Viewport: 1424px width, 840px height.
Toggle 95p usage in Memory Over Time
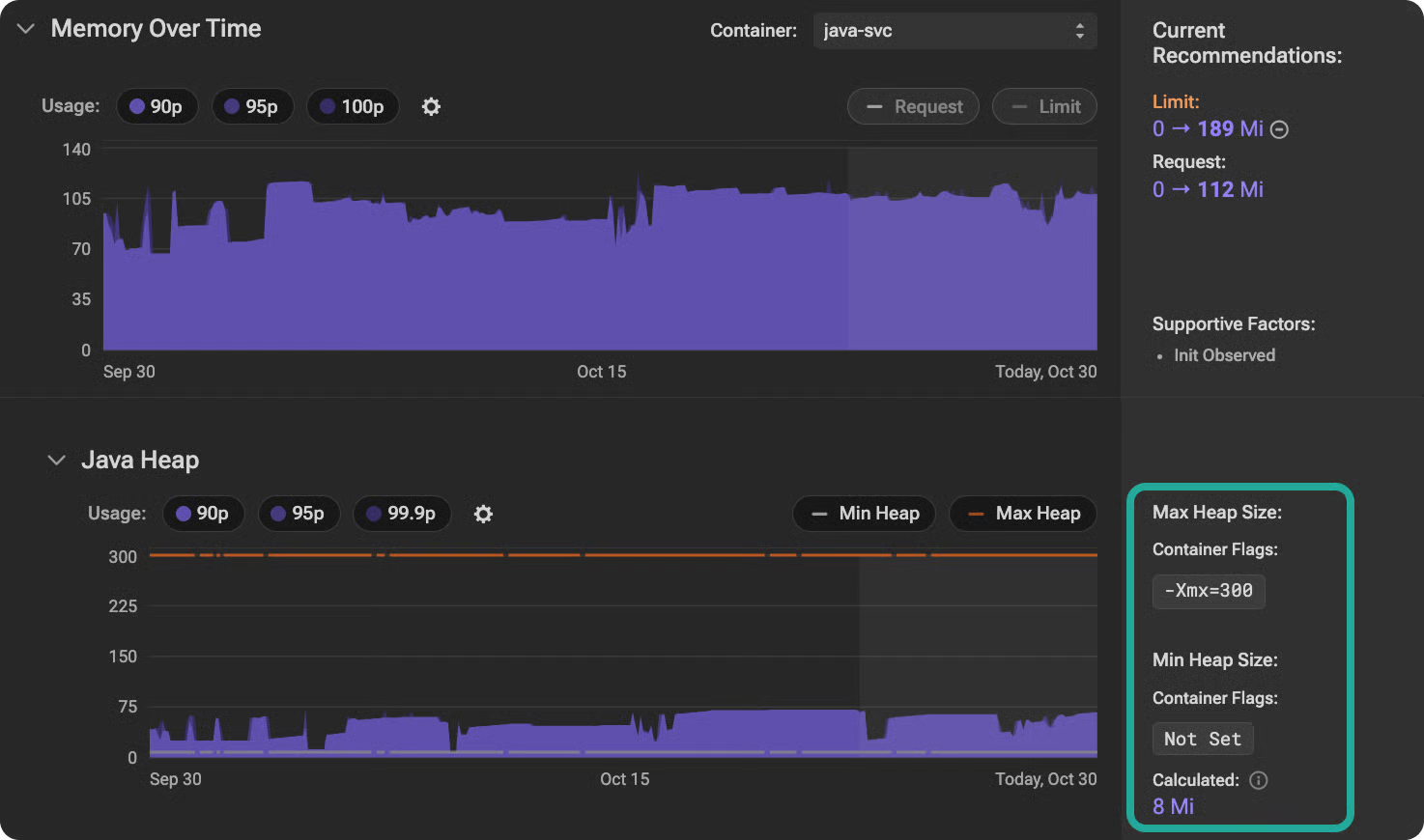coord(251,106)
